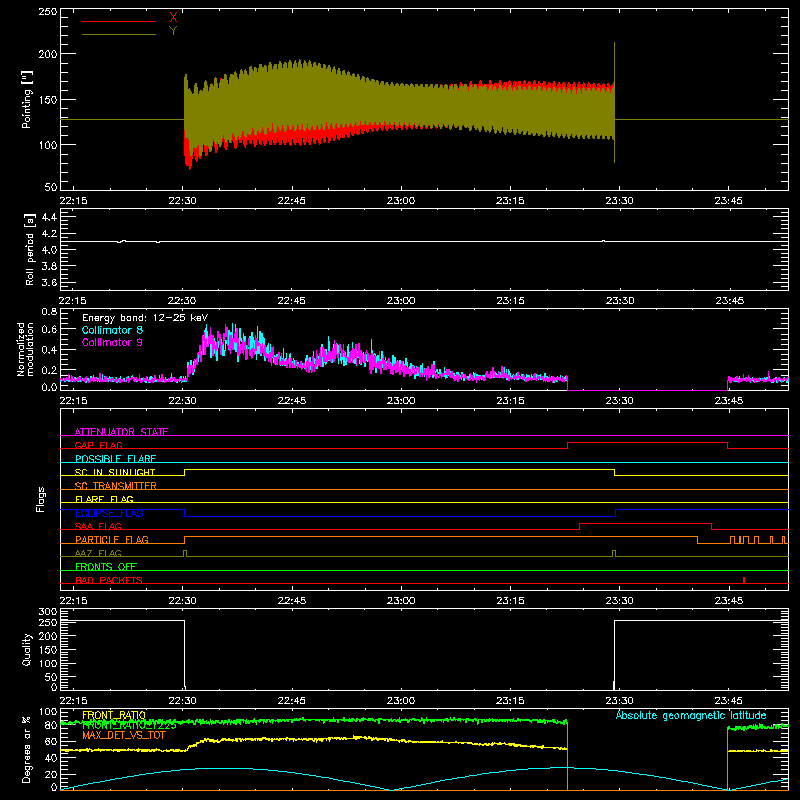Click the olive Y legend label
This screenshot has height=800, width=800.
click(x=173, y=31)
